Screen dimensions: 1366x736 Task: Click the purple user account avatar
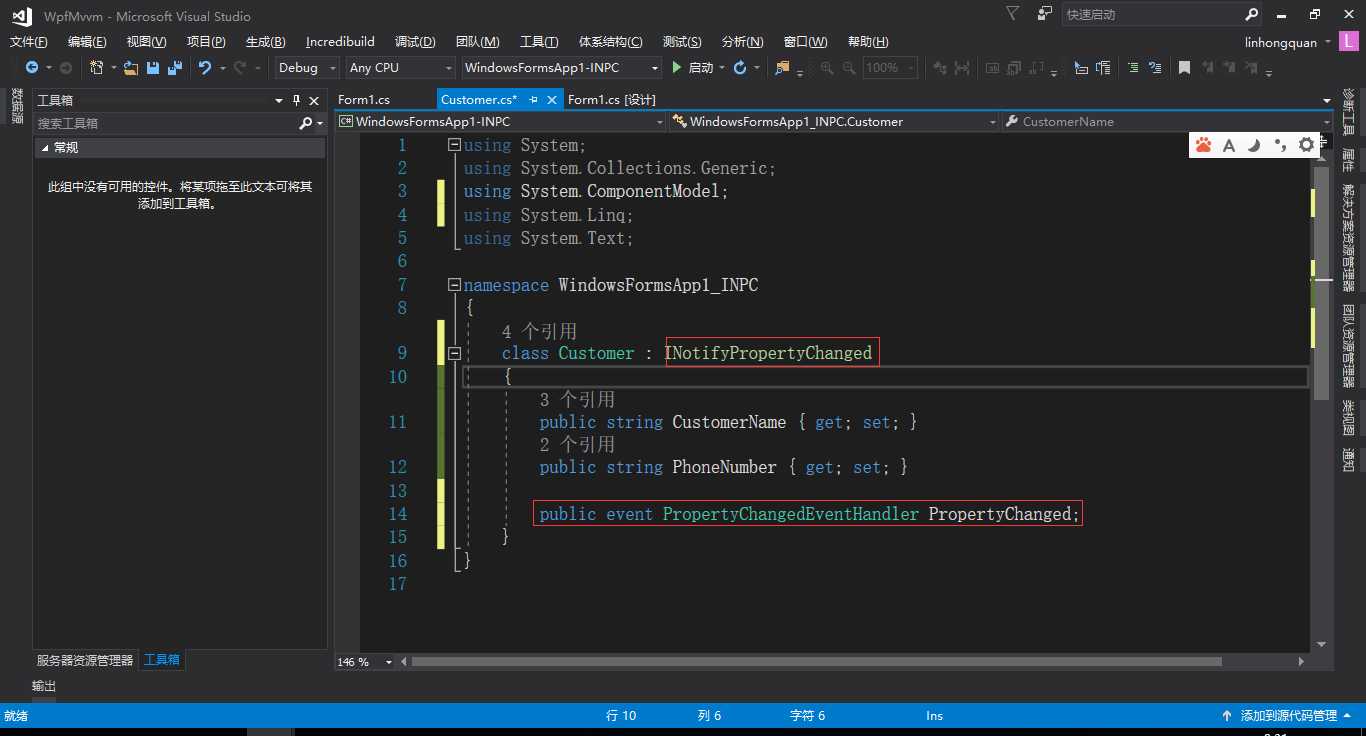pos(1351,42)
